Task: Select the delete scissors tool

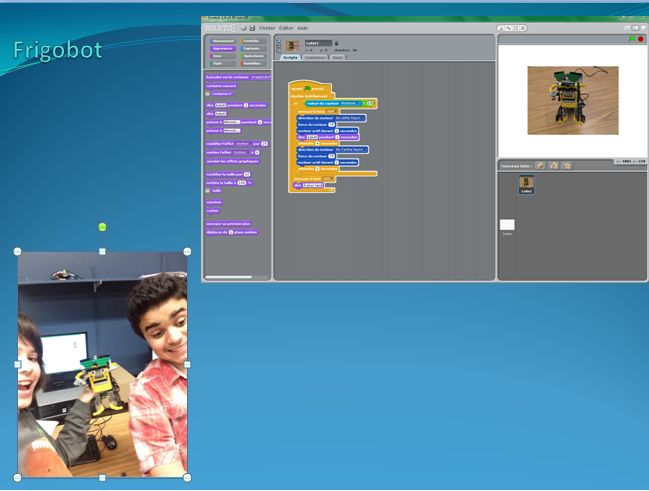Action: [509, 28]
